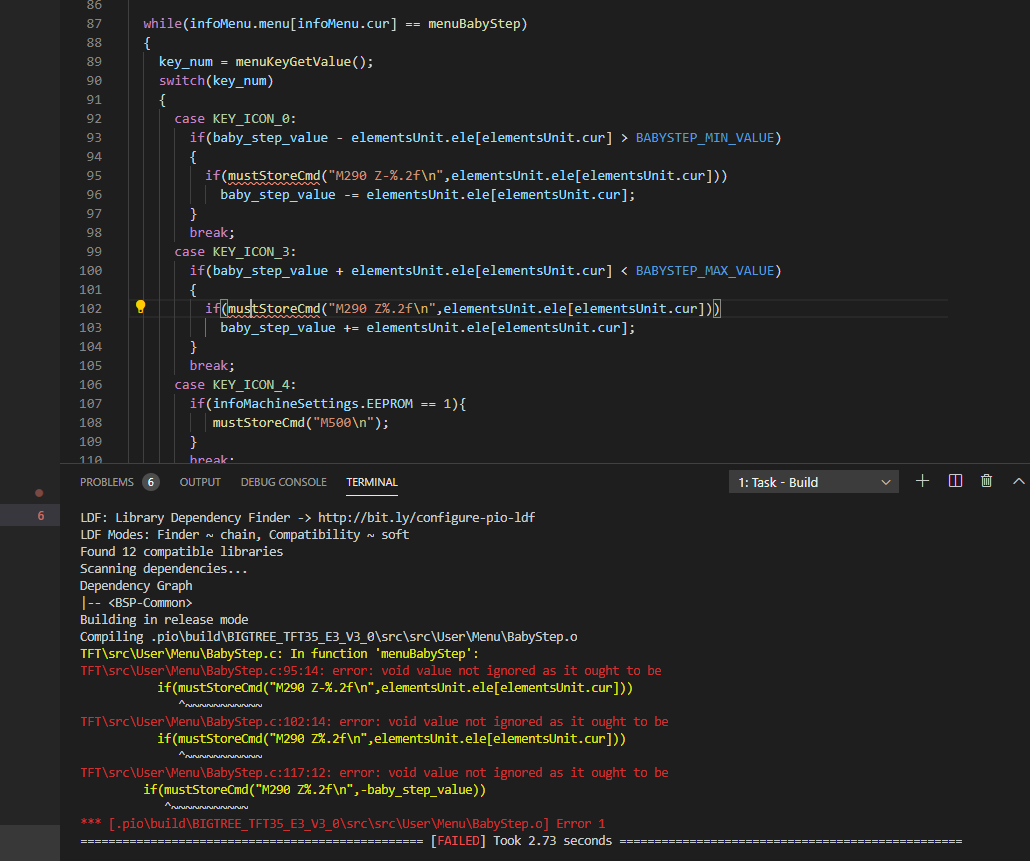Open the OUTPUT tab

(x=200, y=482)
